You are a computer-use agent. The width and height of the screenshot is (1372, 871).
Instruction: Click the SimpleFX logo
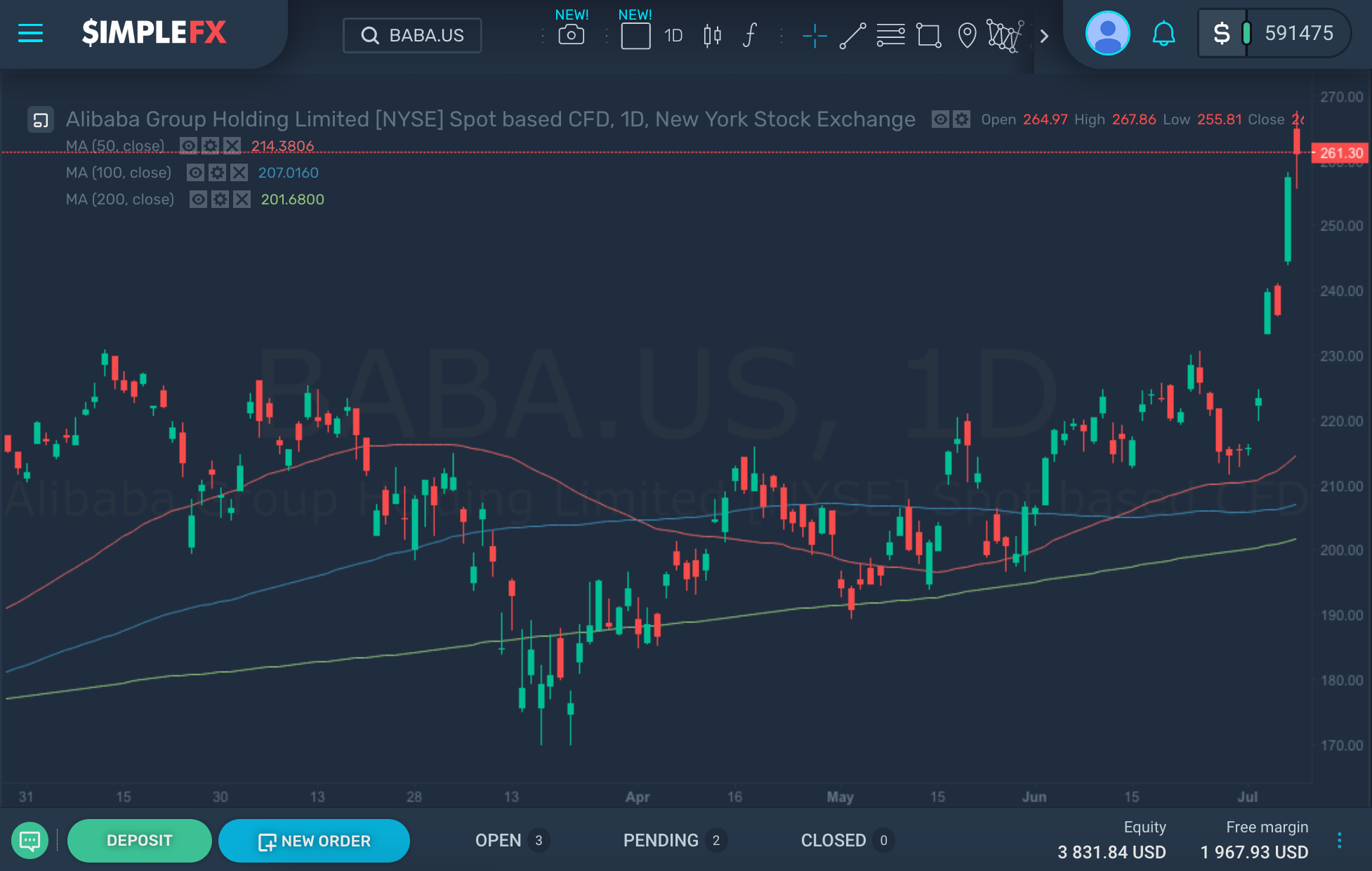coord(154,33)
